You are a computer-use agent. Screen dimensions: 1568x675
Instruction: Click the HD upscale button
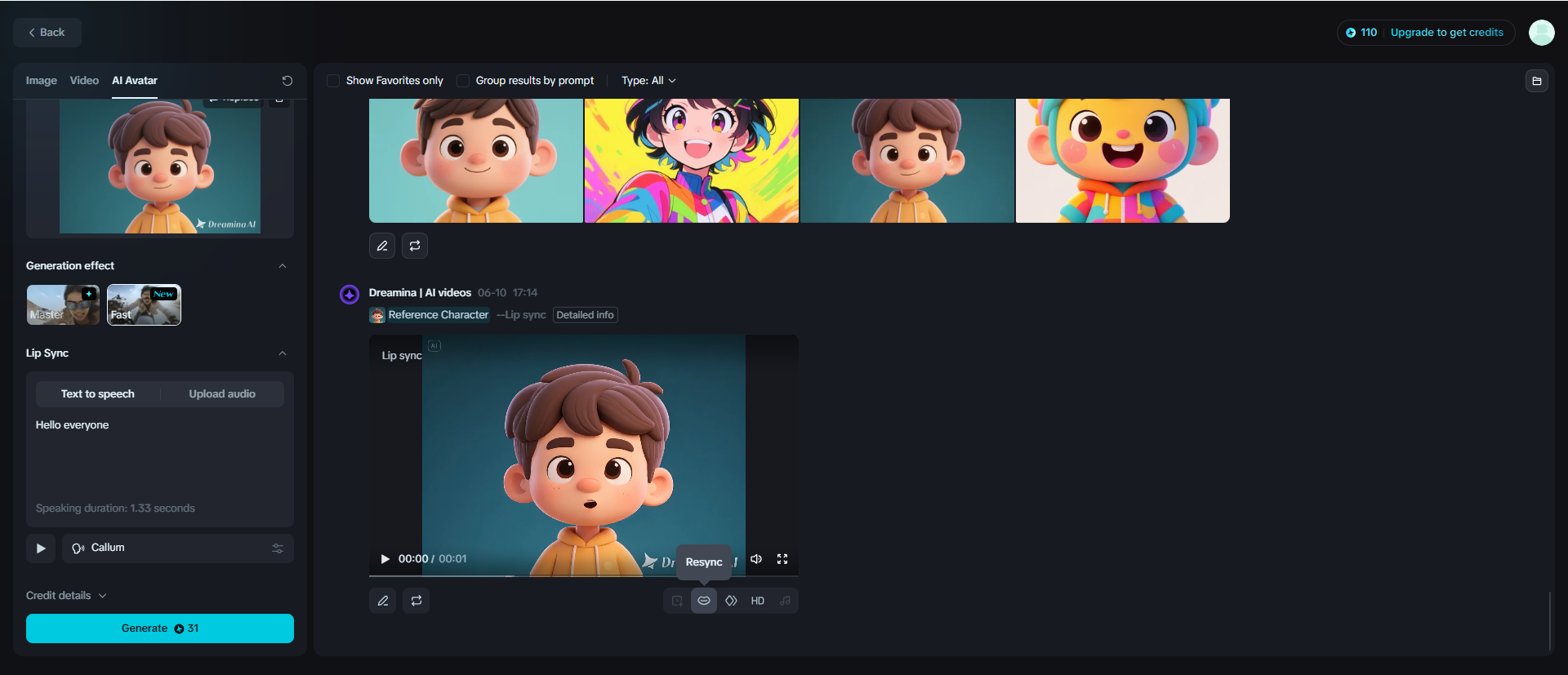[758, 601]
